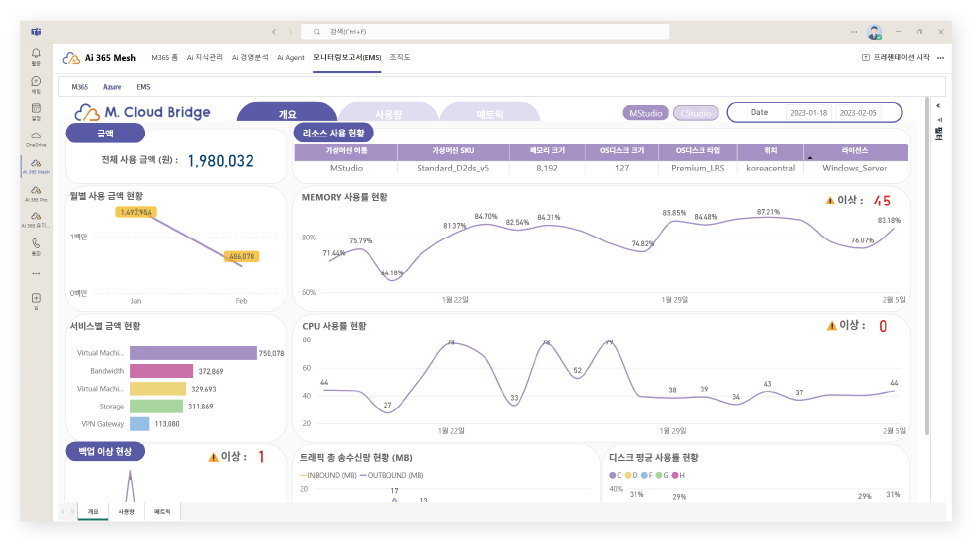Open the Ai 경영분석 tab

[250, 58]
